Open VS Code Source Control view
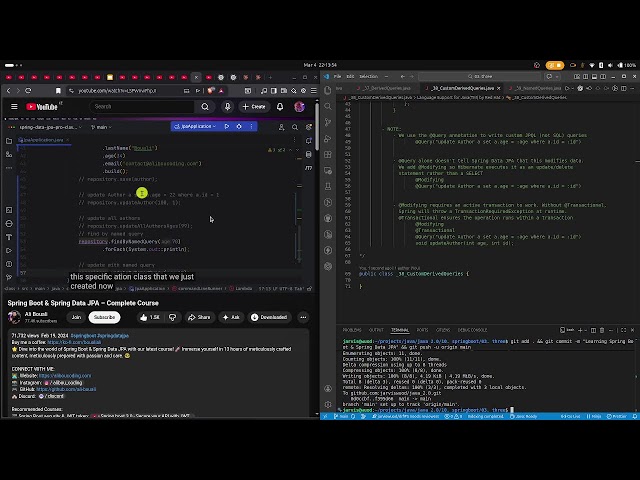 328,122
